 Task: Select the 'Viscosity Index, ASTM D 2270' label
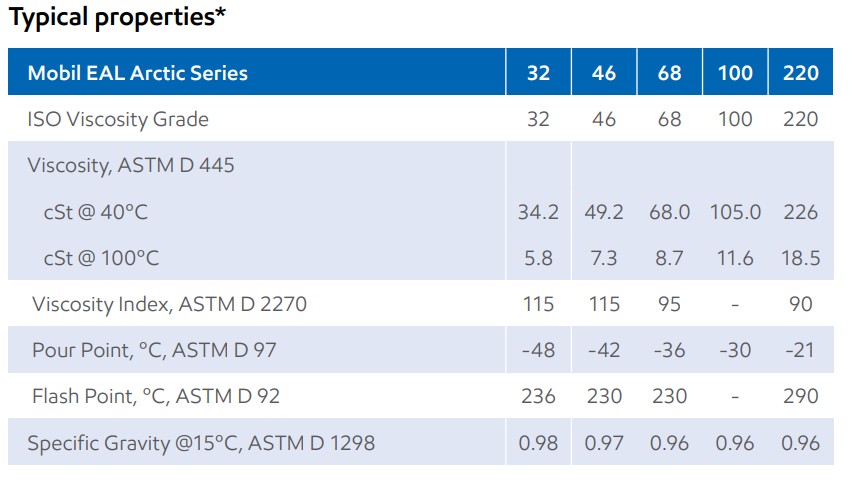pos(169,304)
